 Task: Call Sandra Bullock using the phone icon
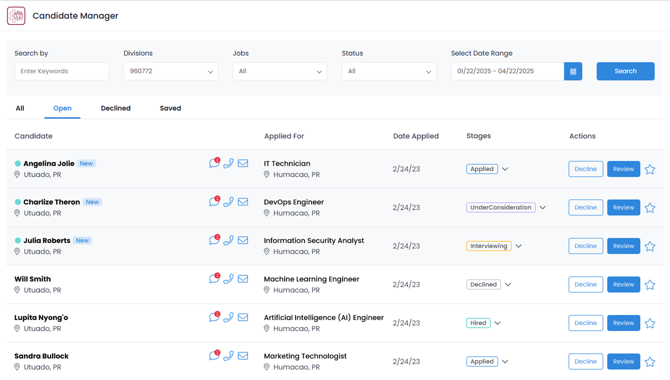point(229,356)
